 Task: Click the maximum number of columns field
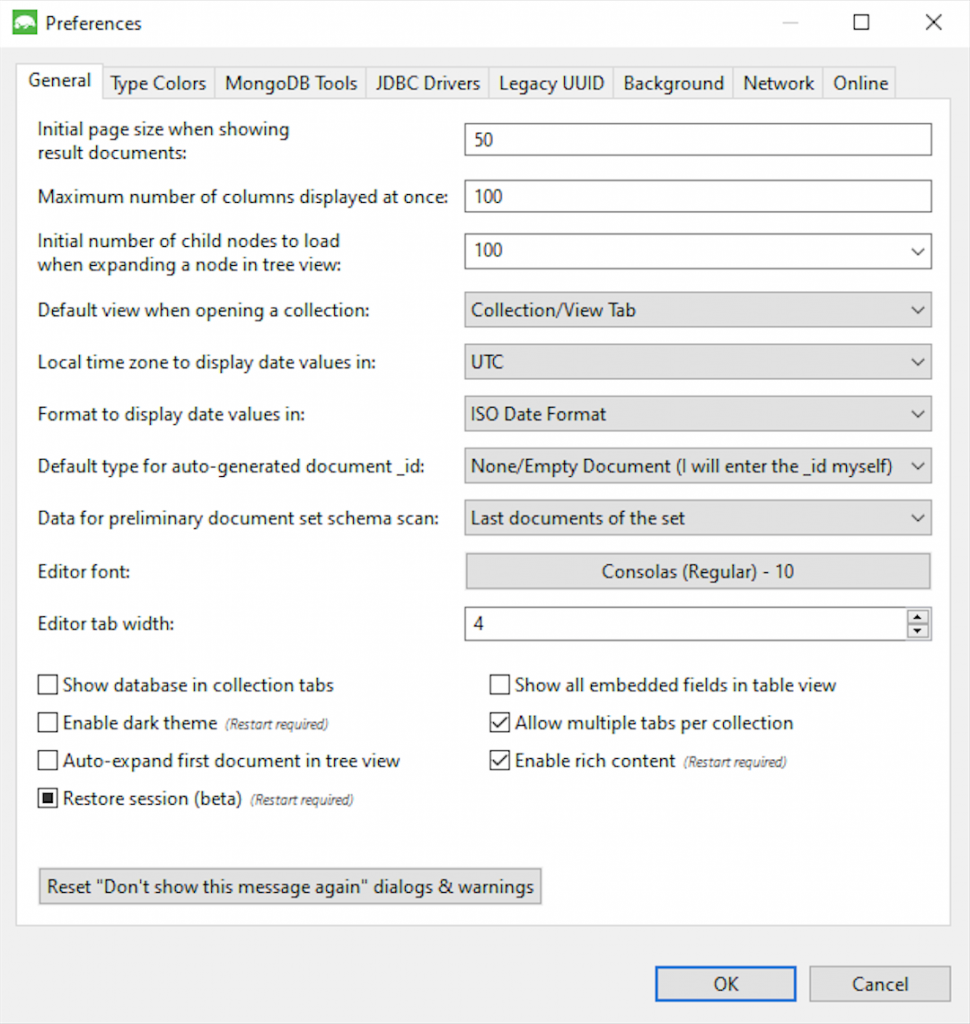698,197
